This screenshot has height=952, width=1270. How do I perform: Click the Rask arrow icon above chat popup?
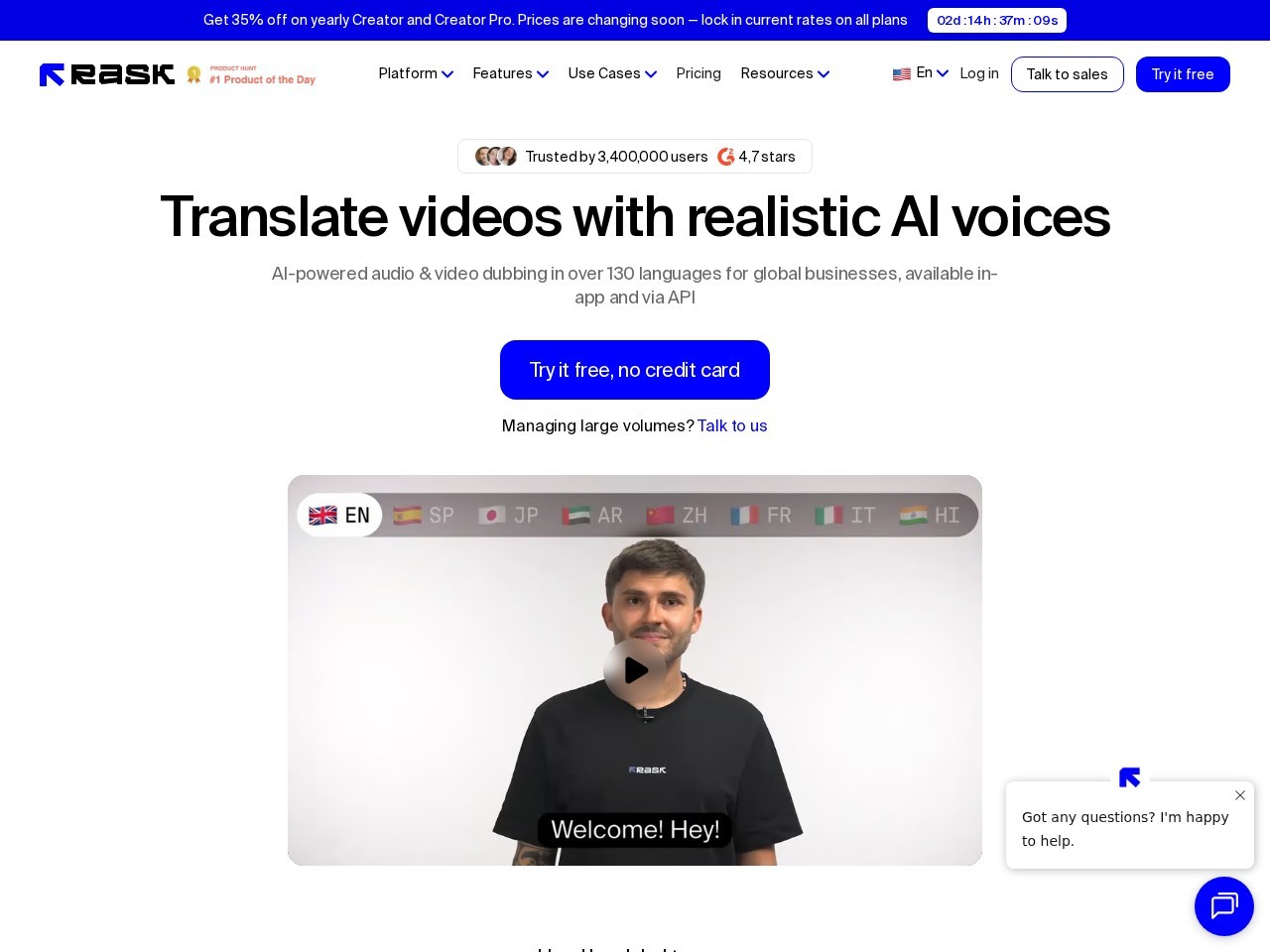click(1129, 777)
